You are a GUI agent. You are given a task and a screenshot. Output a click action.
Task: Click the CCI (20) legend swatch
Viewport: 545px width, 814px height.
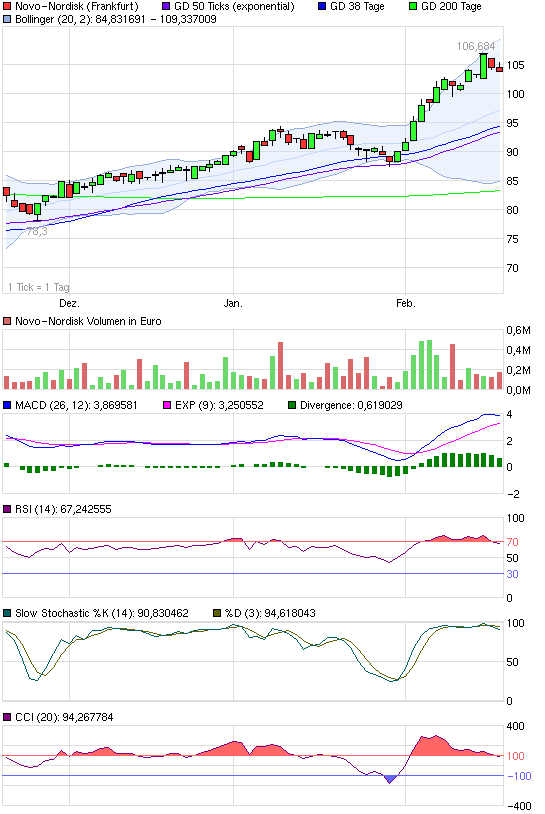click(x=7, y=717)
